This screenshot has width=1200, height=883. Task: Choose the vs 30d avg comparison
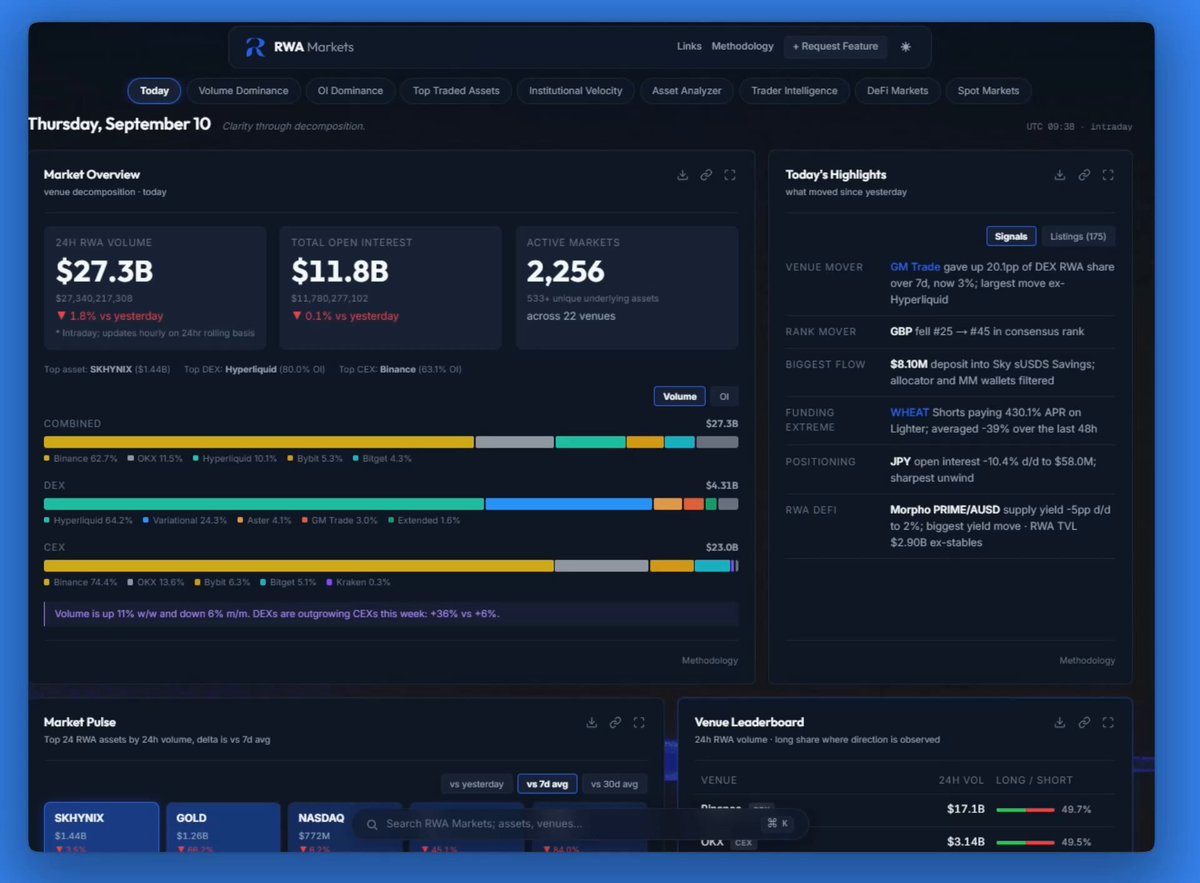614,784
